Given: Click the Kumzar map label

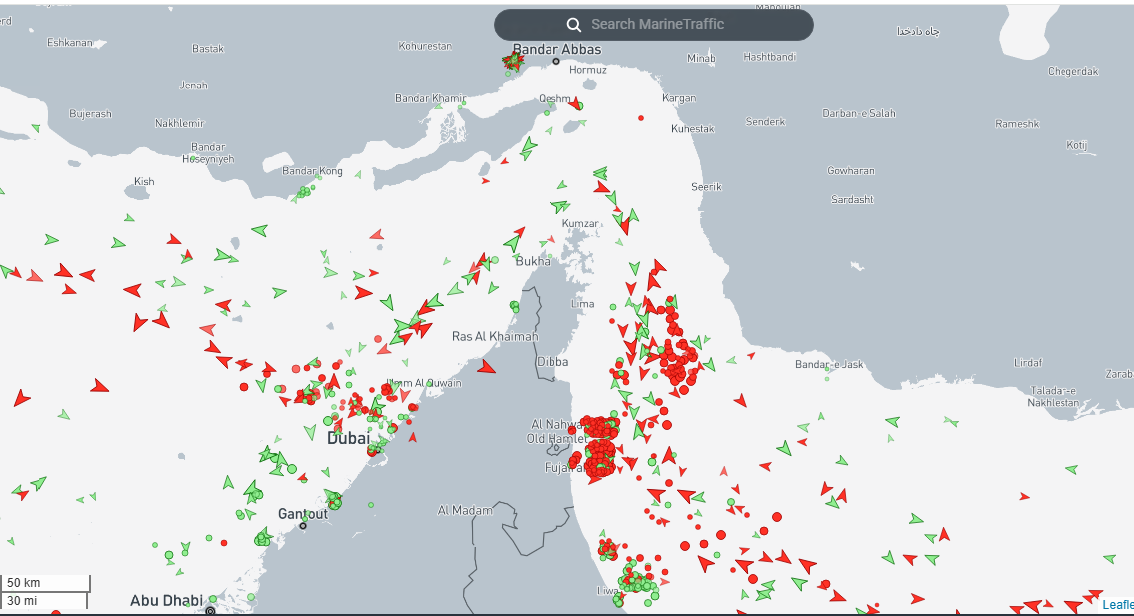Looking at the screenshot, I should tap(580, 223).
